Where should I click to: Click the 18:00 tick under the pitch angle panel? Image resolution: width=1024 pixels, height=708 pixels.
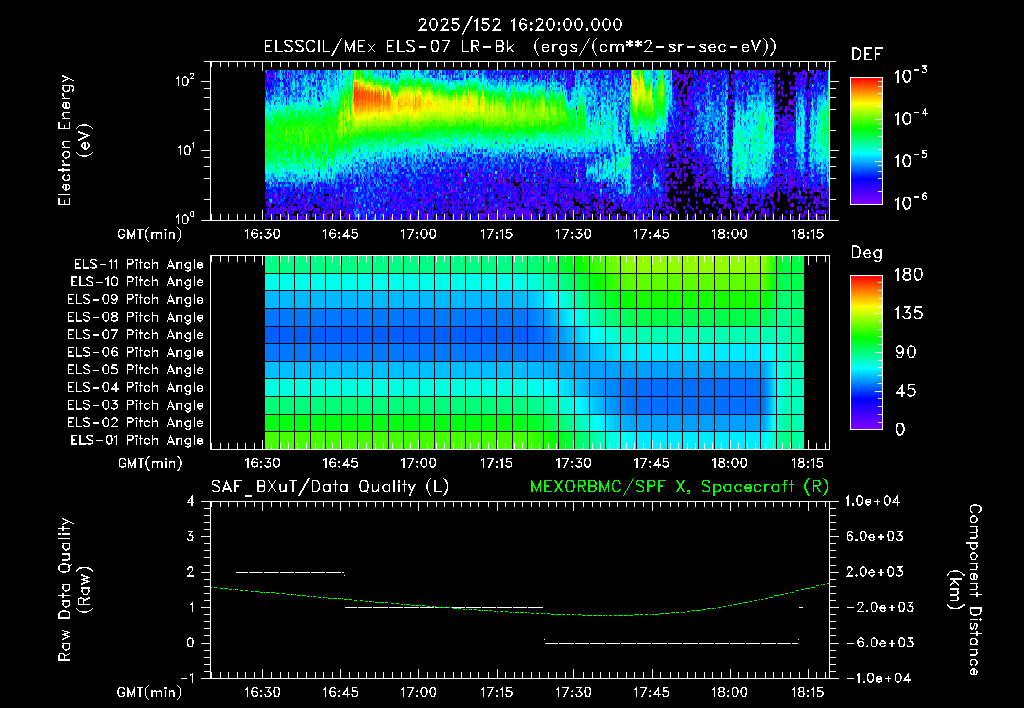pyautogui.click(x=729, y=463)
